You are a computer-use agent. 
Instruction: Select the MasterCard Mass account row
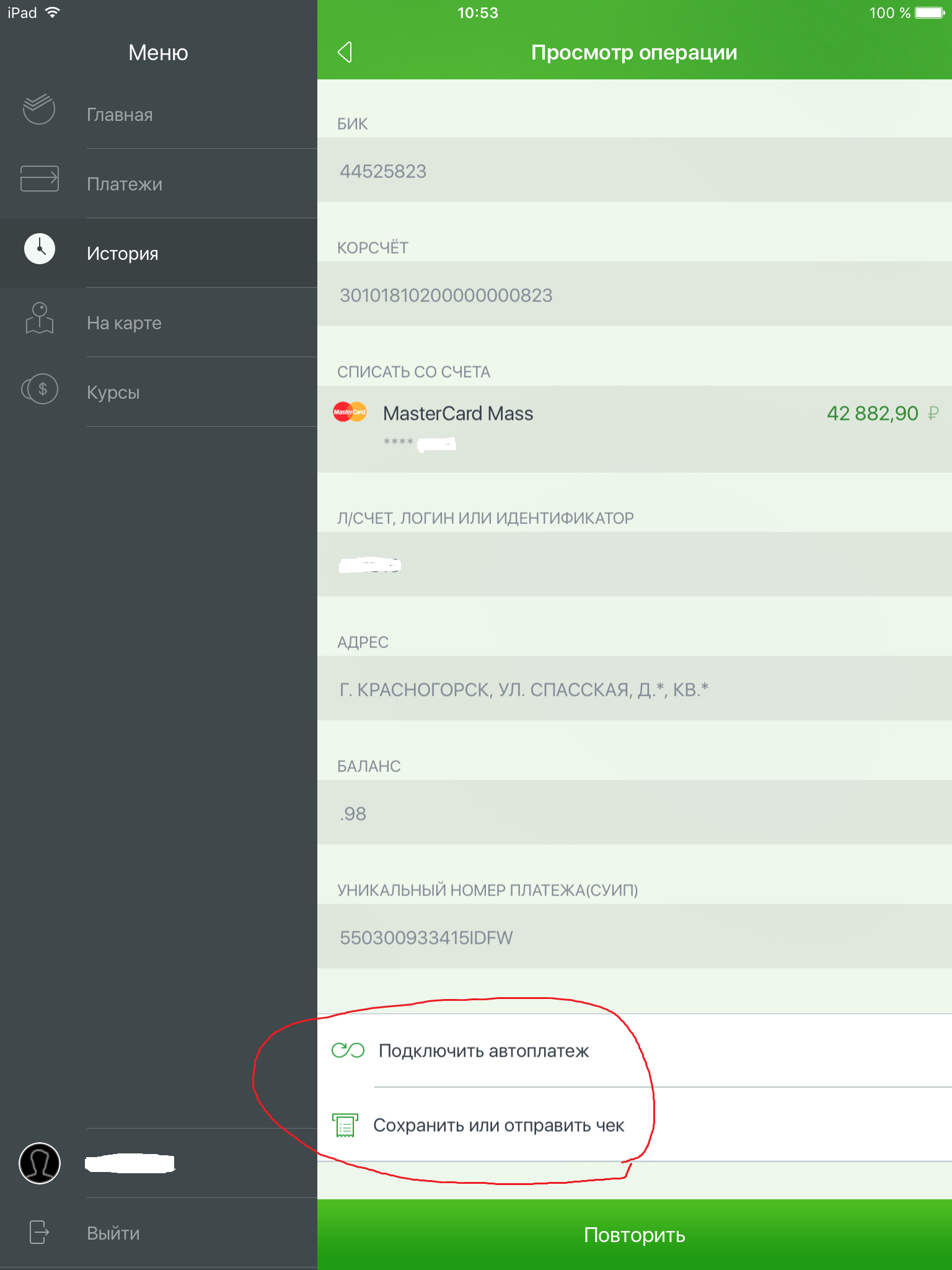point(635,429)
